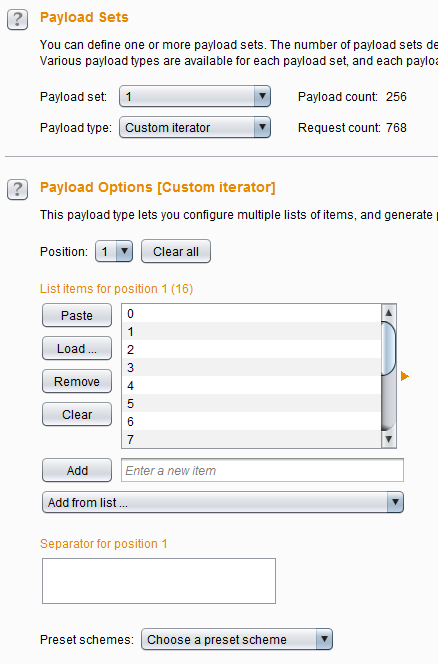
Task: Open the Choose a preset scheme dropdown
Action: (x=237, y=639)
